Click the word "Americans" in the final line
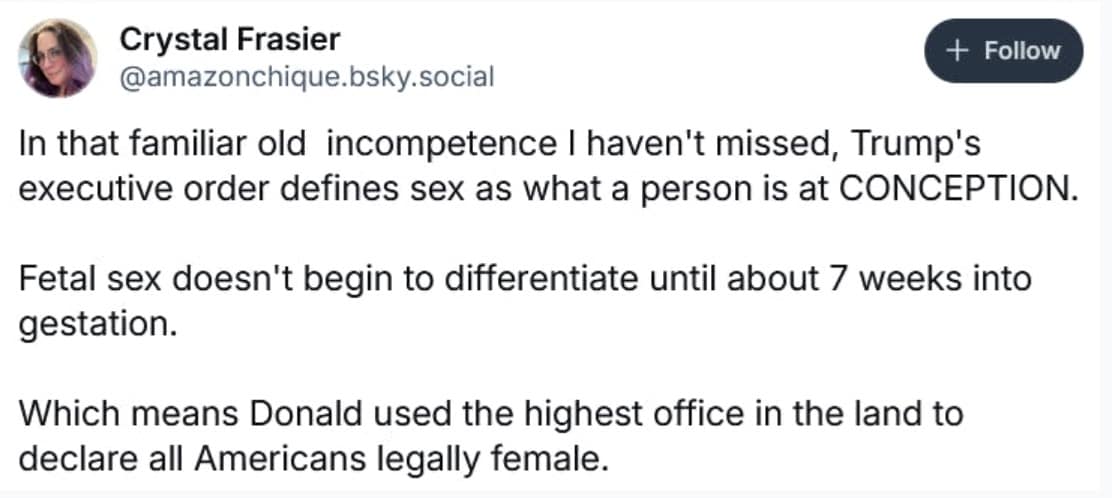Viewport: 1112px width, 498px height. tap(265, 457)
